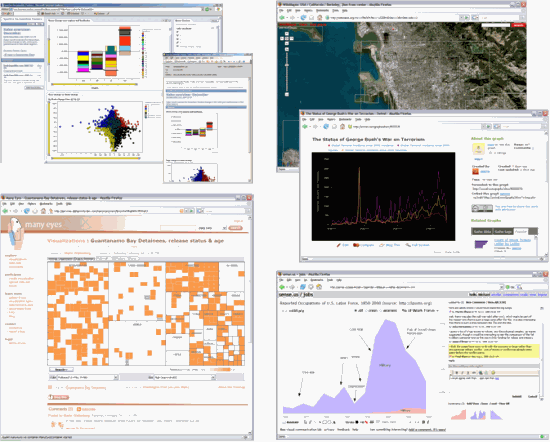Image resolution: width=550 pixels, height=442 pixels.
Task: Click map pan-up arrow on Wikimapia map
Action: coord(287,34)
